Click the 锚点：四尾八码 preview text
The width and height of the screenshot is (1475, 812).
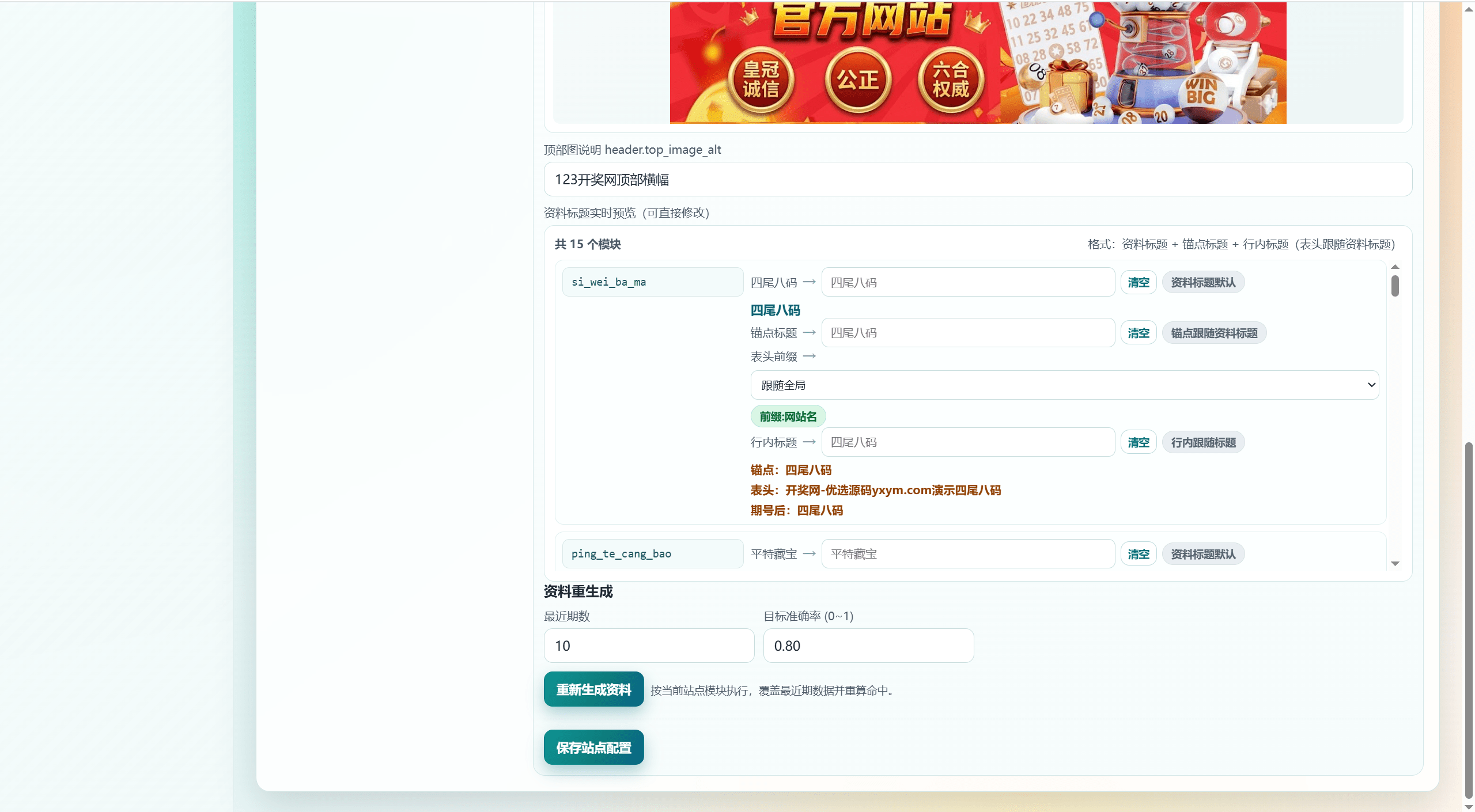coord(791,470)
